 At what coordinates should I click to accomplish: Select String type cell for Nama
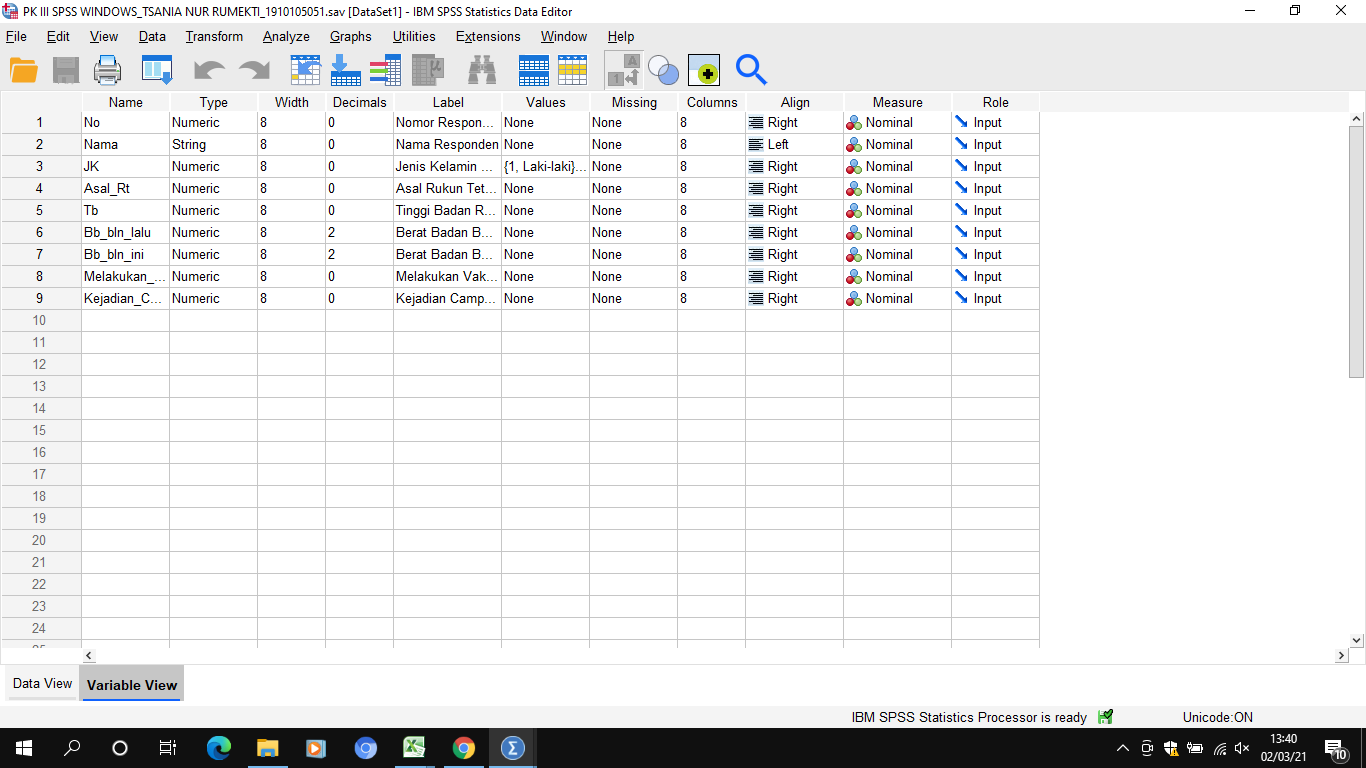click(x=213, y=145)
